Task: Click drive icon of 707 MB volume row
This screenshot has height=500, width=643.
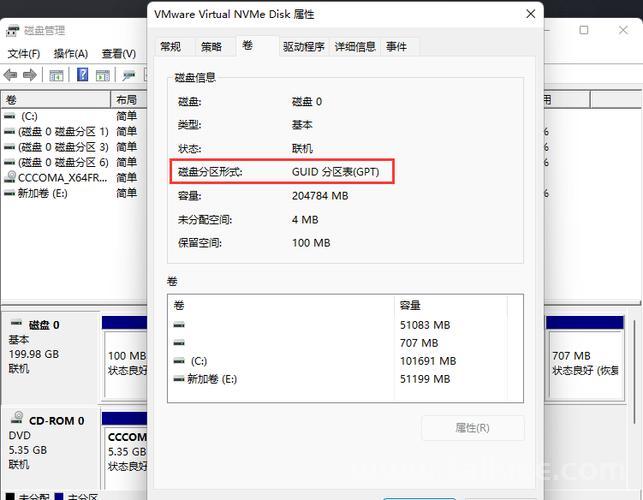Action: click(x=179, y=343)
